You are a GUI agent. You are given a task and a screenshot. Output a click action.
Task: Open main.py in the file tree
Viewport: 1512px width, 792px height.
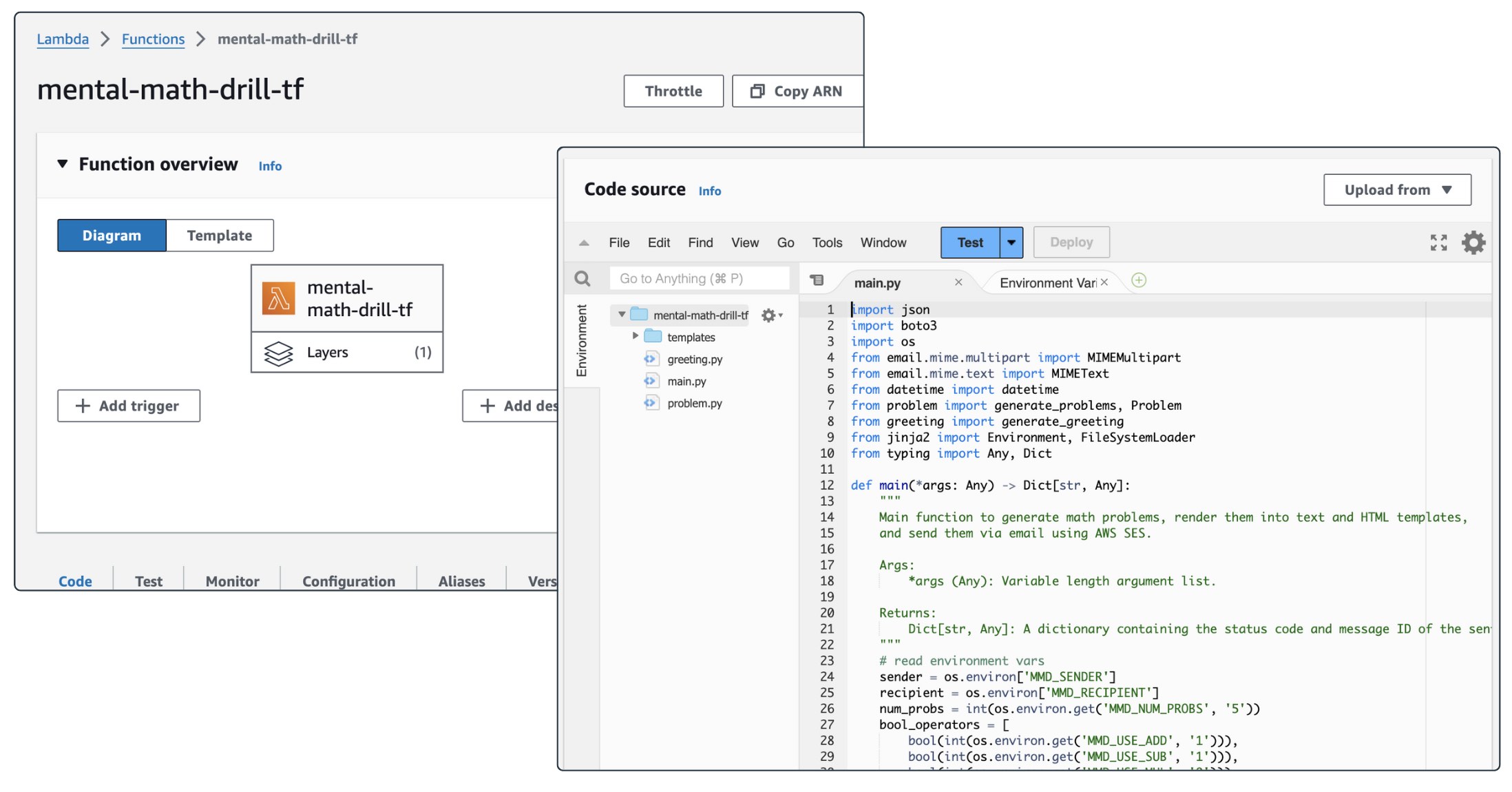tap(686, 381)
